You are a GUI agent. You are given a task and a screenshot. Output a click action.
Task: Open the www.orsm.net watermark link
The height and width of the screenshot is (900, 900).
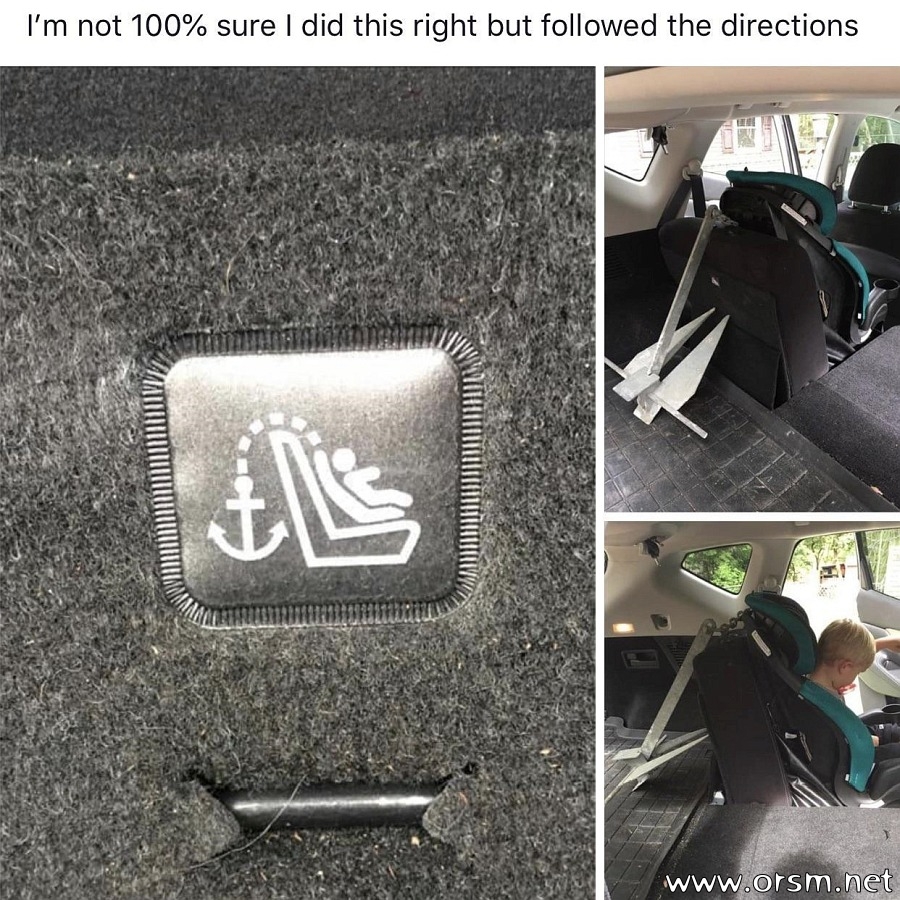pyautogui.click(x=778, y=882)
